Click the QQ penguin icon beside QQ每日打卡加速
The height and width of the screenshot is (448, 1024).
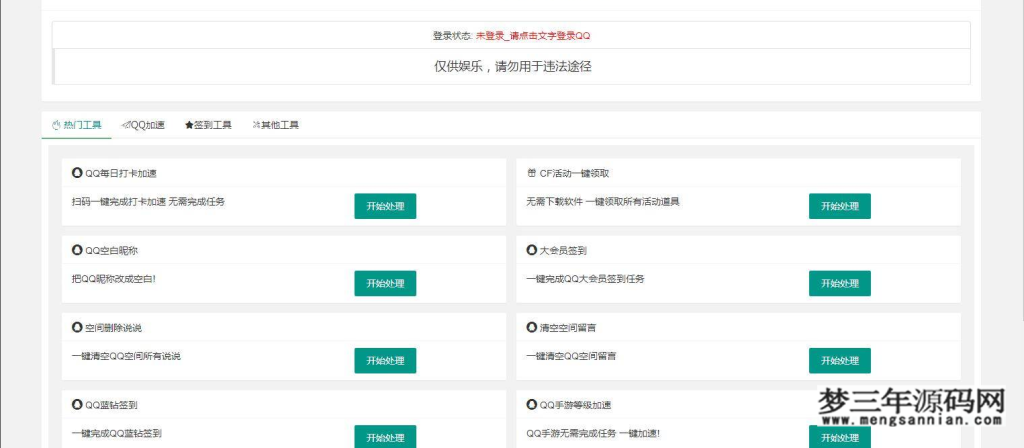coord(77,173)
